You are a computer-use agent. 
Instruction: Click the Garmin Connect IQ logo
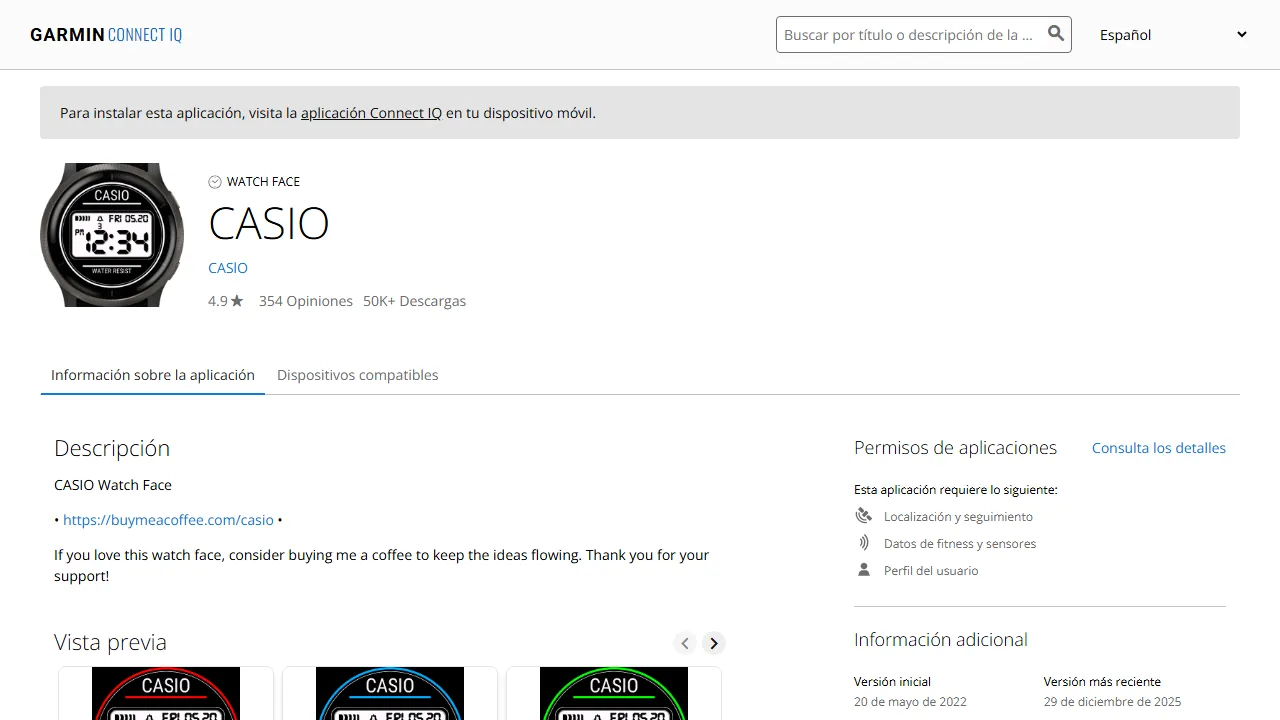pos(106,35)
